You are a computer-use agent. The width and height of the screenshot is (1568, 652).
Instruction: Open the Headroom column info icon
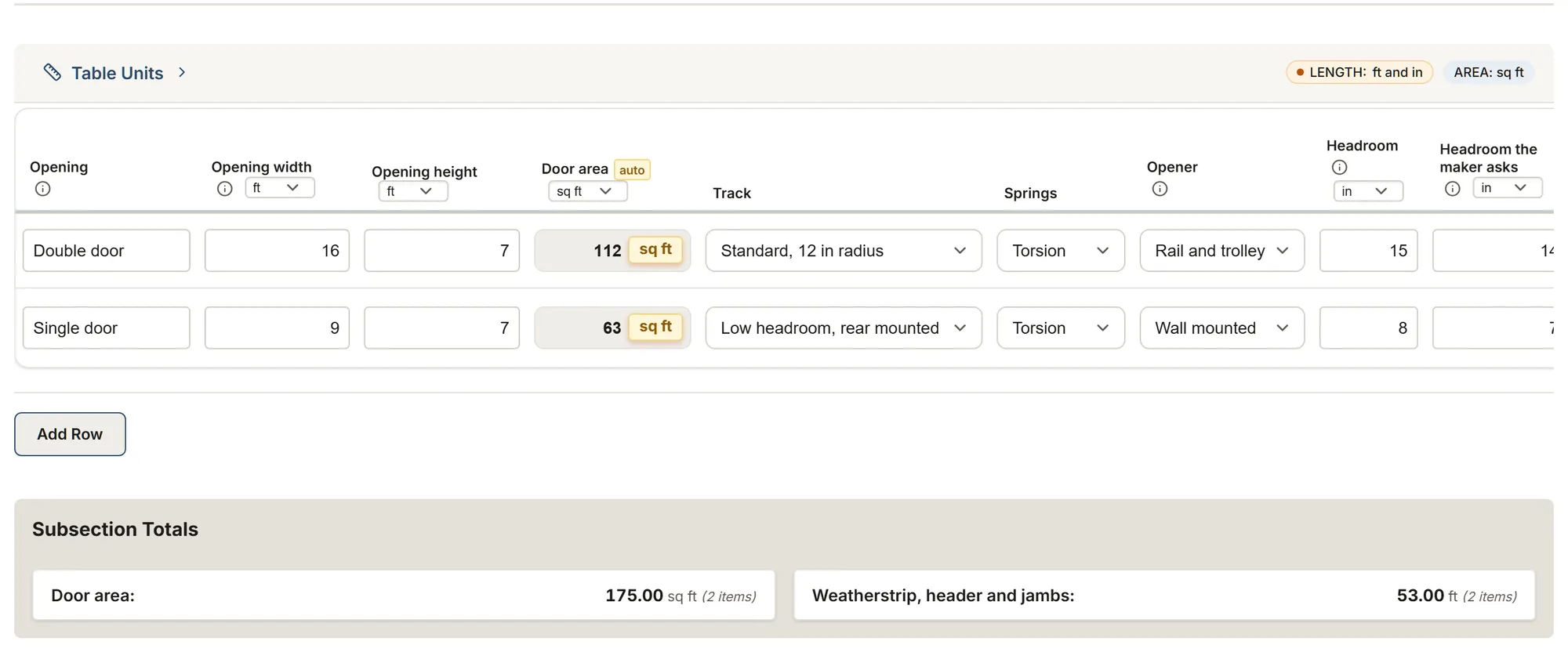coord(1340,167)
